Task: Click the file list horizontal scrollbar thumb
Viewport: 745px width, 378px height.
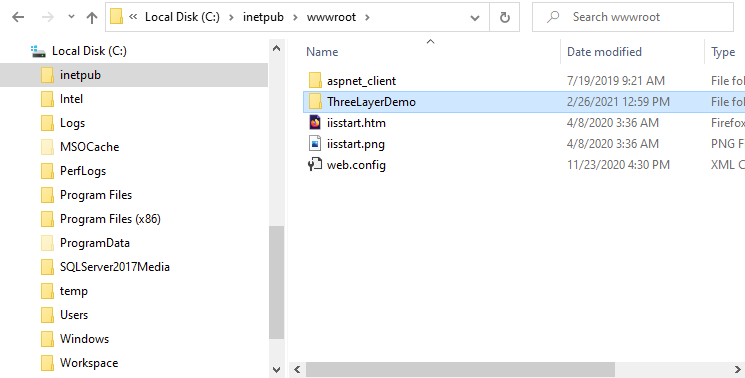Action: click(x=460, y=369)
